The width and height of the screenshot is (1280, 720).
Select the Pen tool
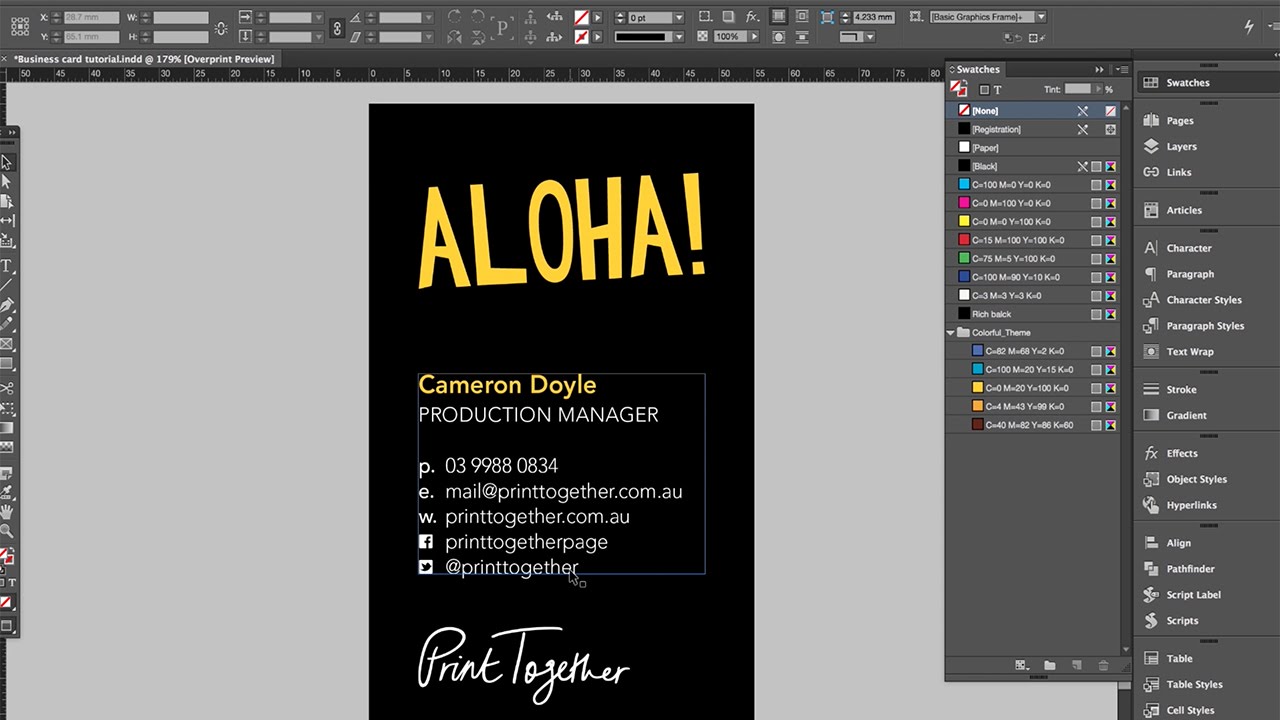click(6, 304)
